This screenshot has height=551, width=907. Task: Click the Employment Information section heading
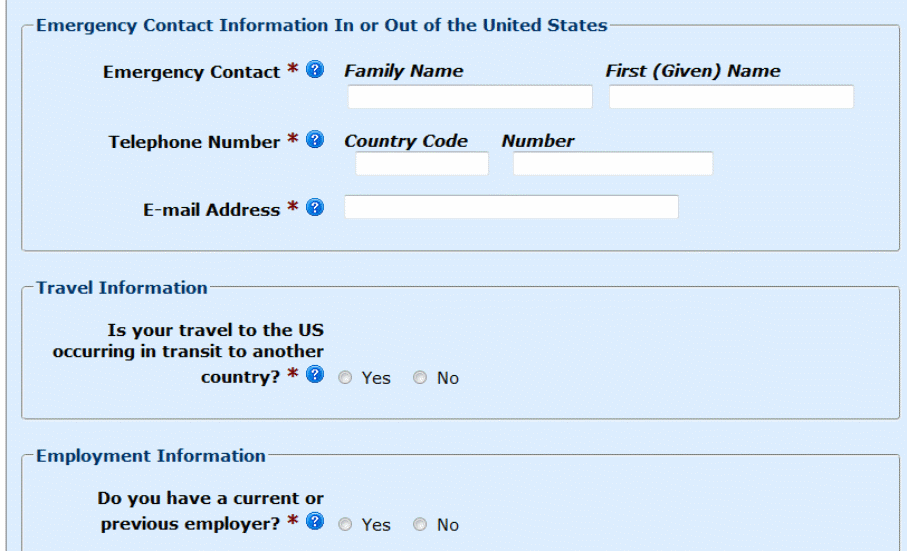click(151, 456)
